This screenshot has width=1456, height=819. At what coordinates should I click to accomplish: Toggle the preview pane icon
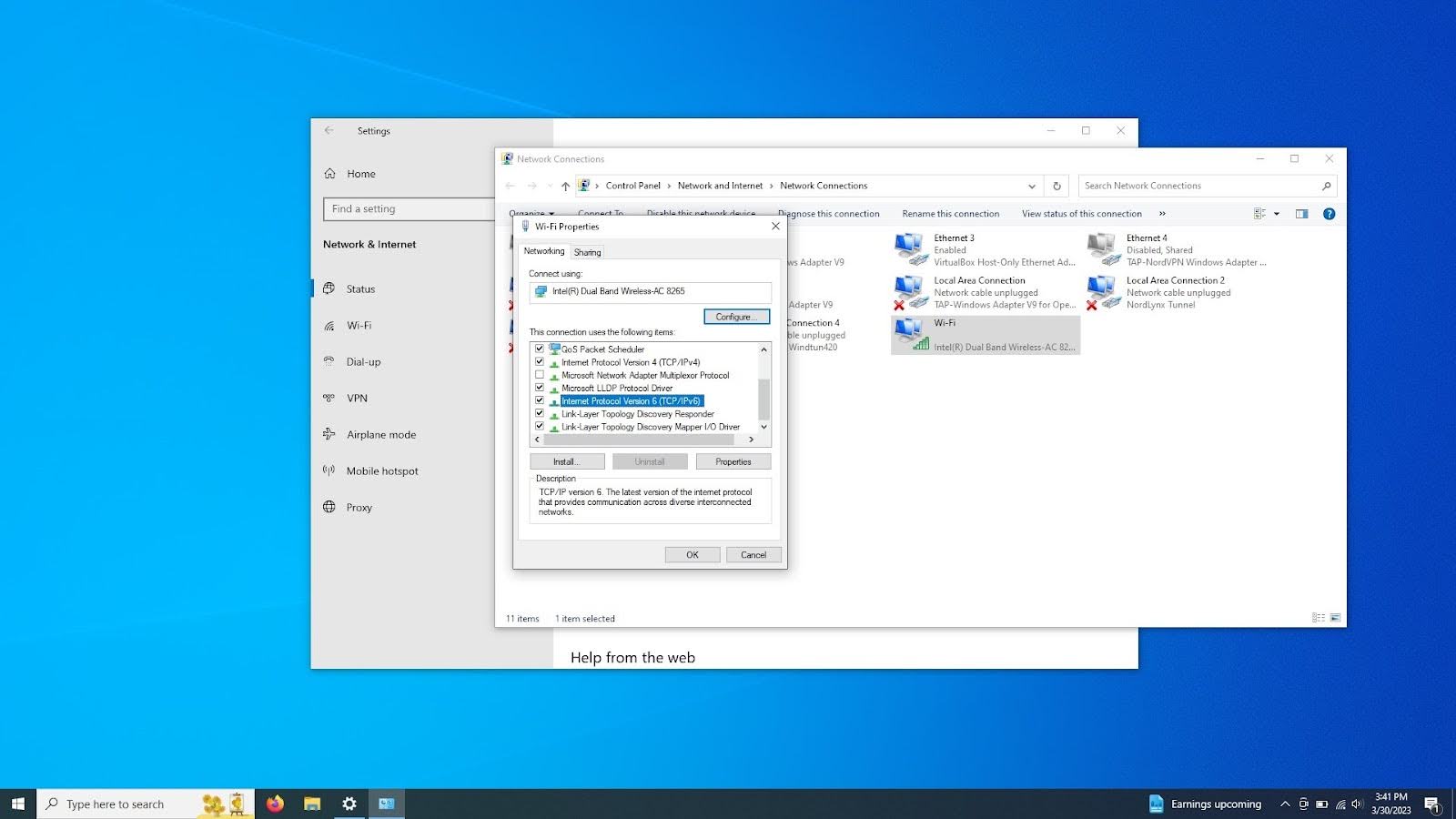pos(1302,214)
